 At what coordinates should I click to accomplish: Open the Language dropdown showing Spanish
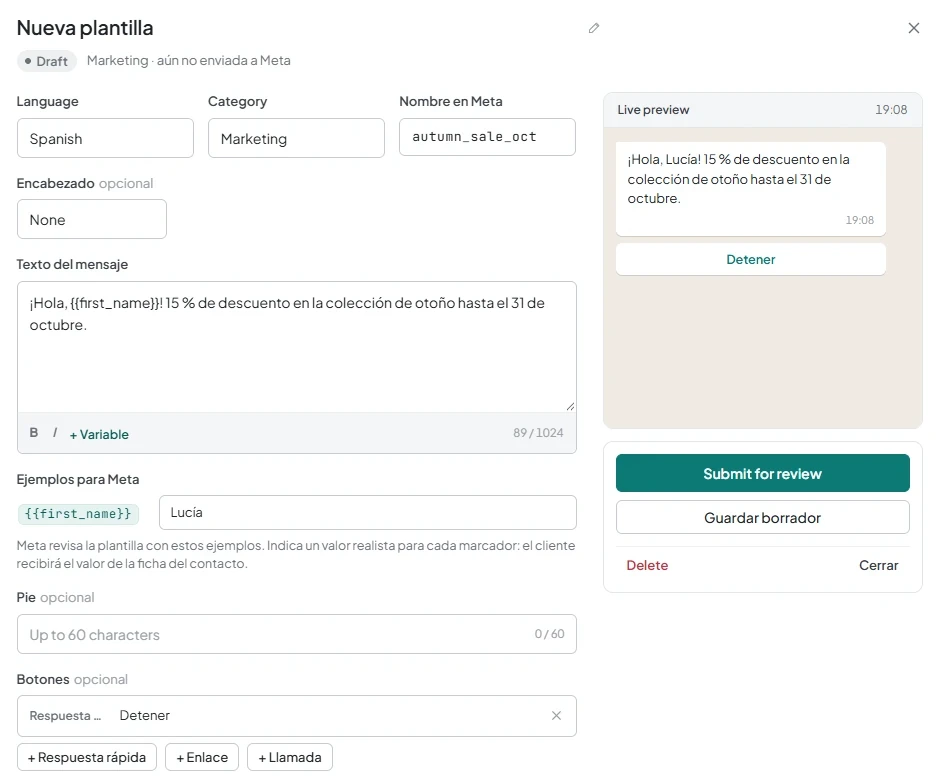(105, 138)
